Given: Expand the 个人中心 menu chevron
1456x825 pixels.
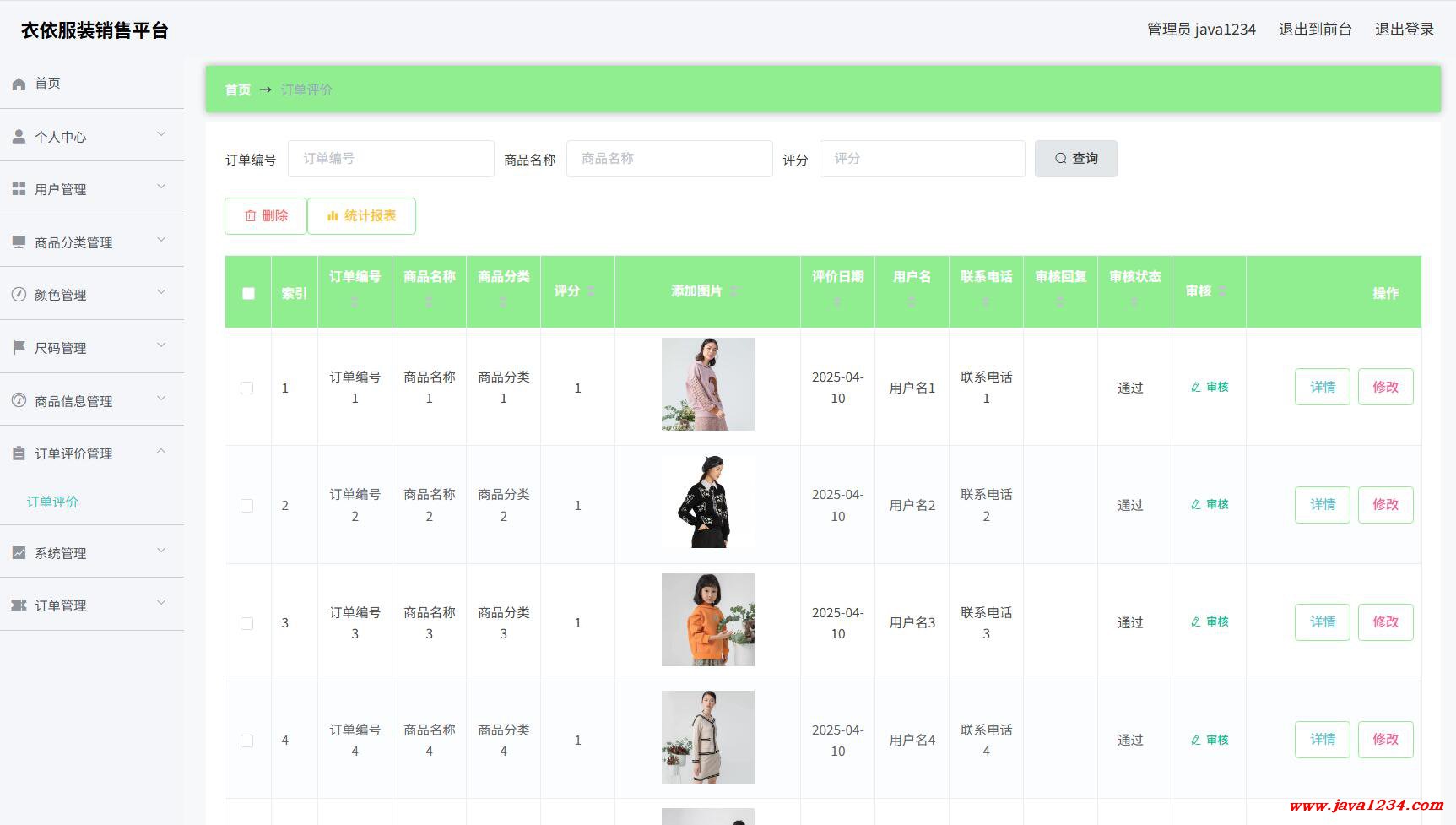Looking at the screenshot, I should pyautogui.click(x=161, y=135).
